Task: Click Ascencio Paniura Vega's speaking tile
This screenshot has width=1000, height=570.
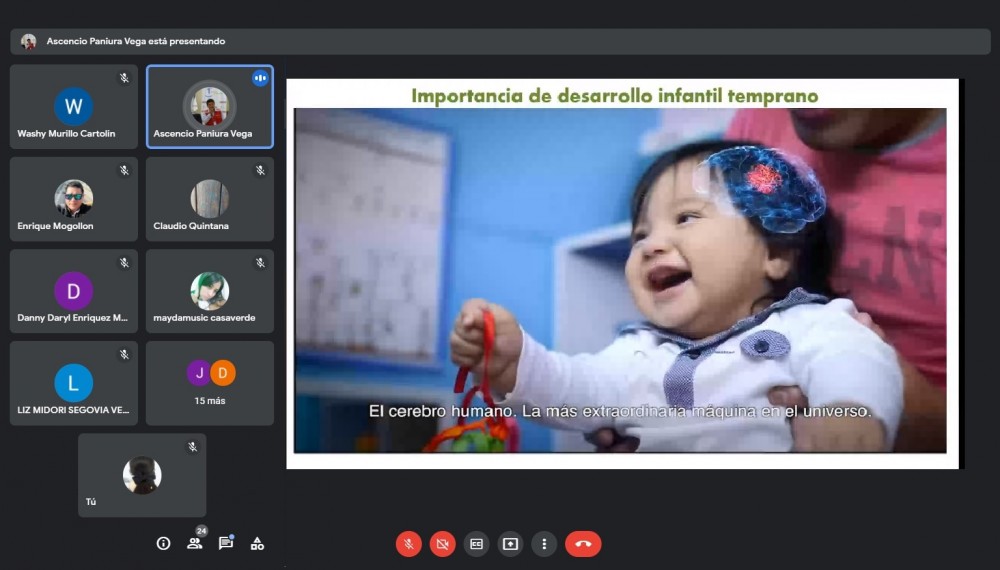Action: (210, 107)
